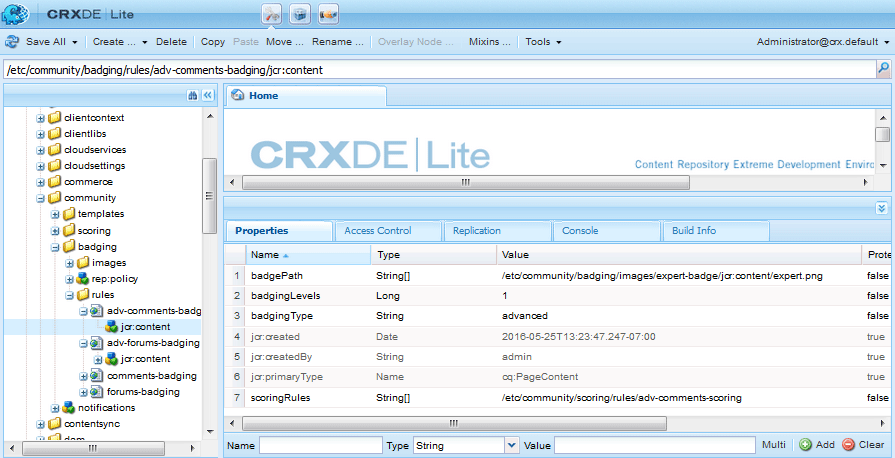Click the properties grid horizontal scrollbar
This screenshot has height=458, width=895.
(454, 423)
